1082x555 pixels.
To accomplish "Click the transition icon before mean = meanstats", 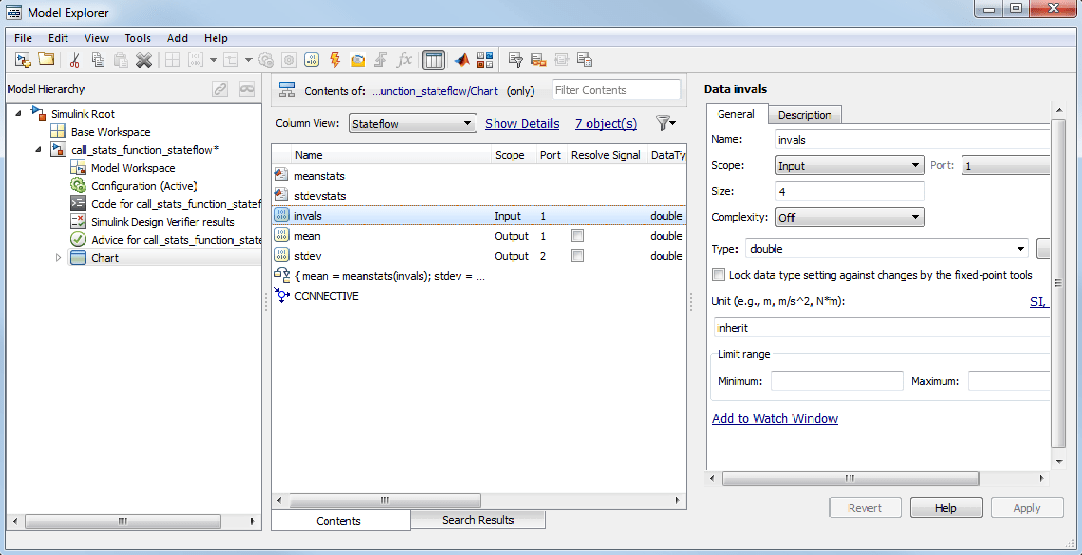I will [x=282, y=276].
